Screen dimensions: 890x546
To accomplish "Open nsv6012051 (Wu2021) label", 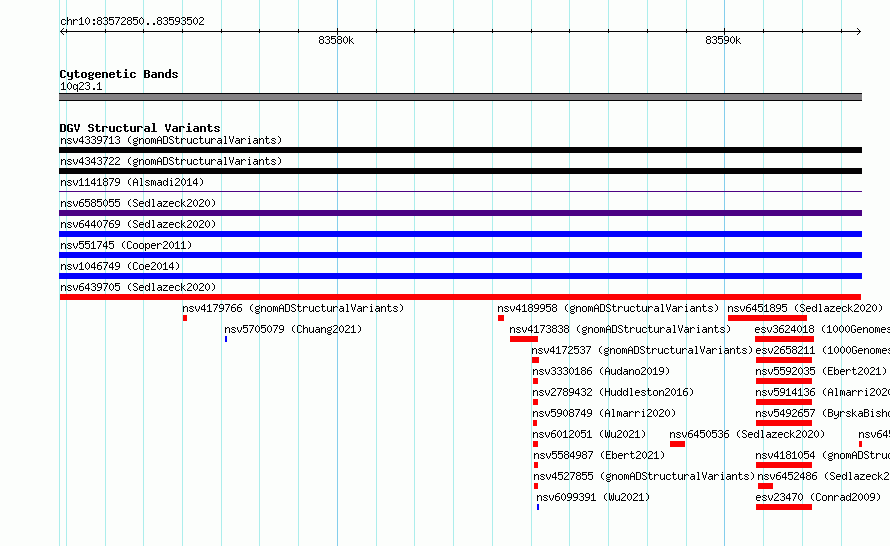I will pyautogui.click(x=589, y=434).
